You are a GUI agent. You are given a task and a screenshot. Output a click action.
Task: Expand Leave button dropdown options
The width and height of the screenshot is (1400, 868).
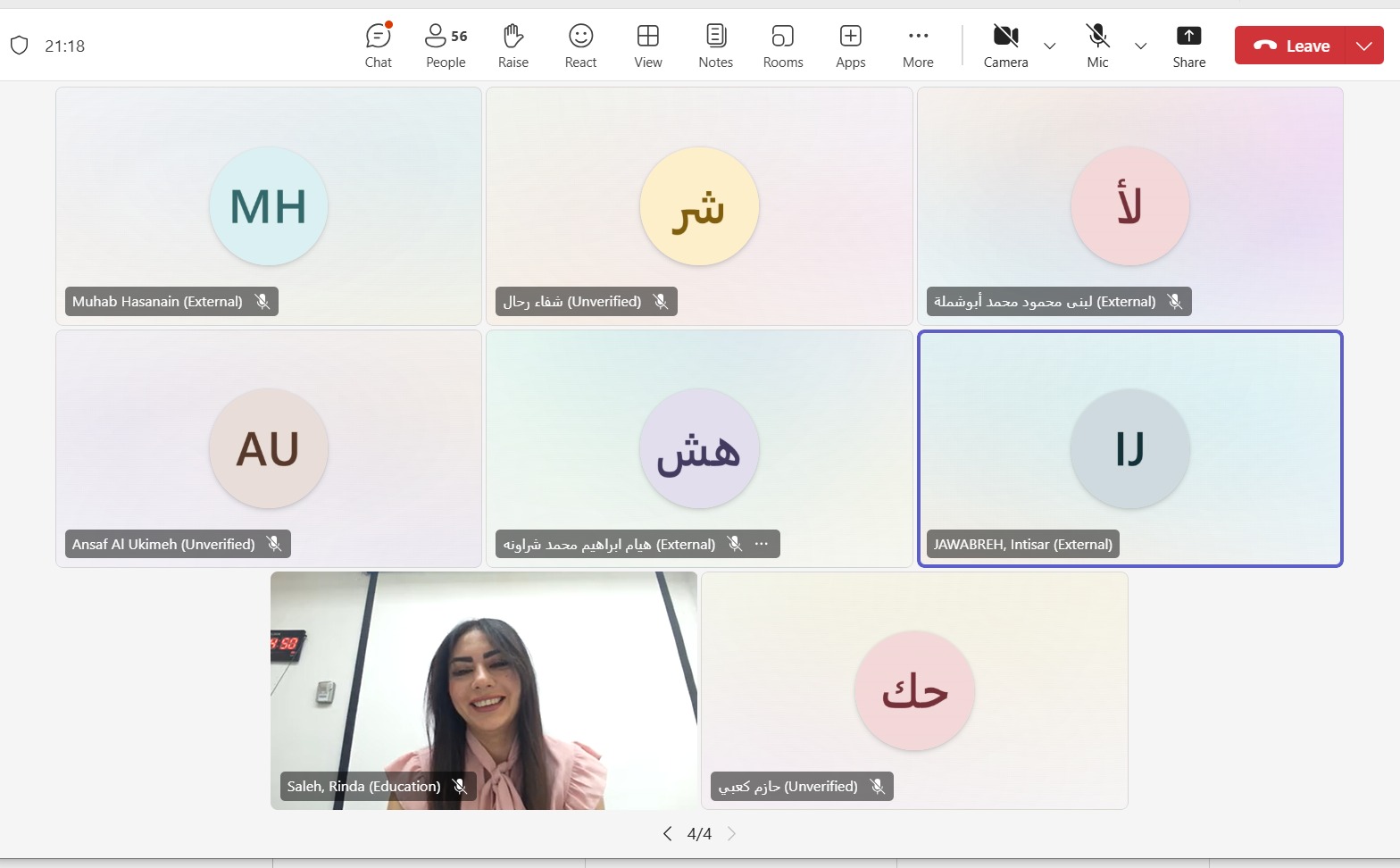pos(1364,46)
